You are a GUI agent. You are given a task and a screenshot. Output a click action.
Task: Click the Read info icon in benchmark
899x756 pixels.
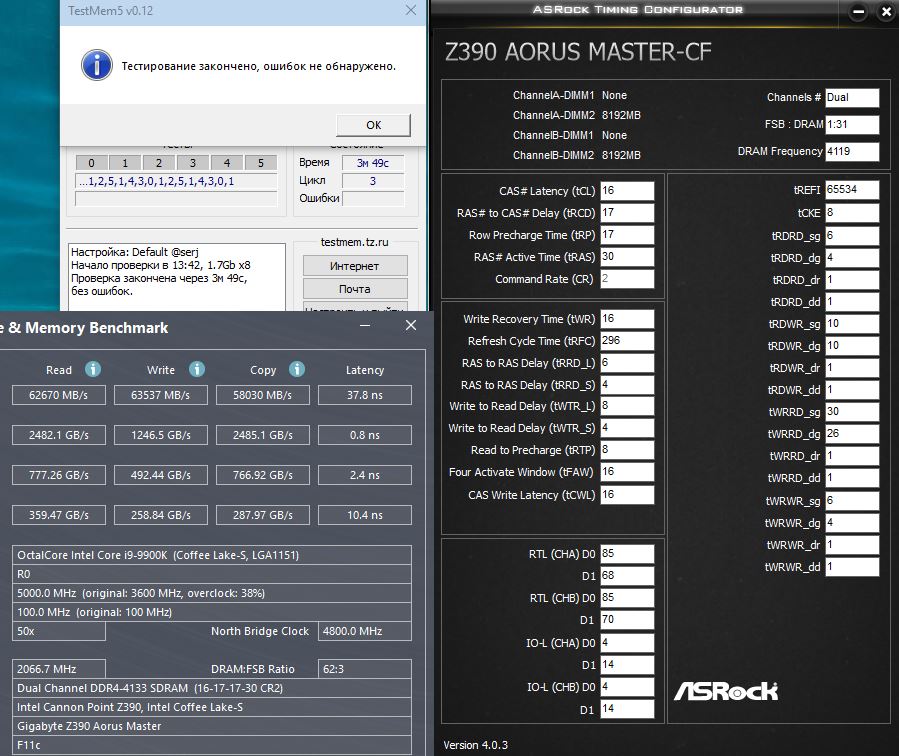pyautogui.click(x=93, y=369)
